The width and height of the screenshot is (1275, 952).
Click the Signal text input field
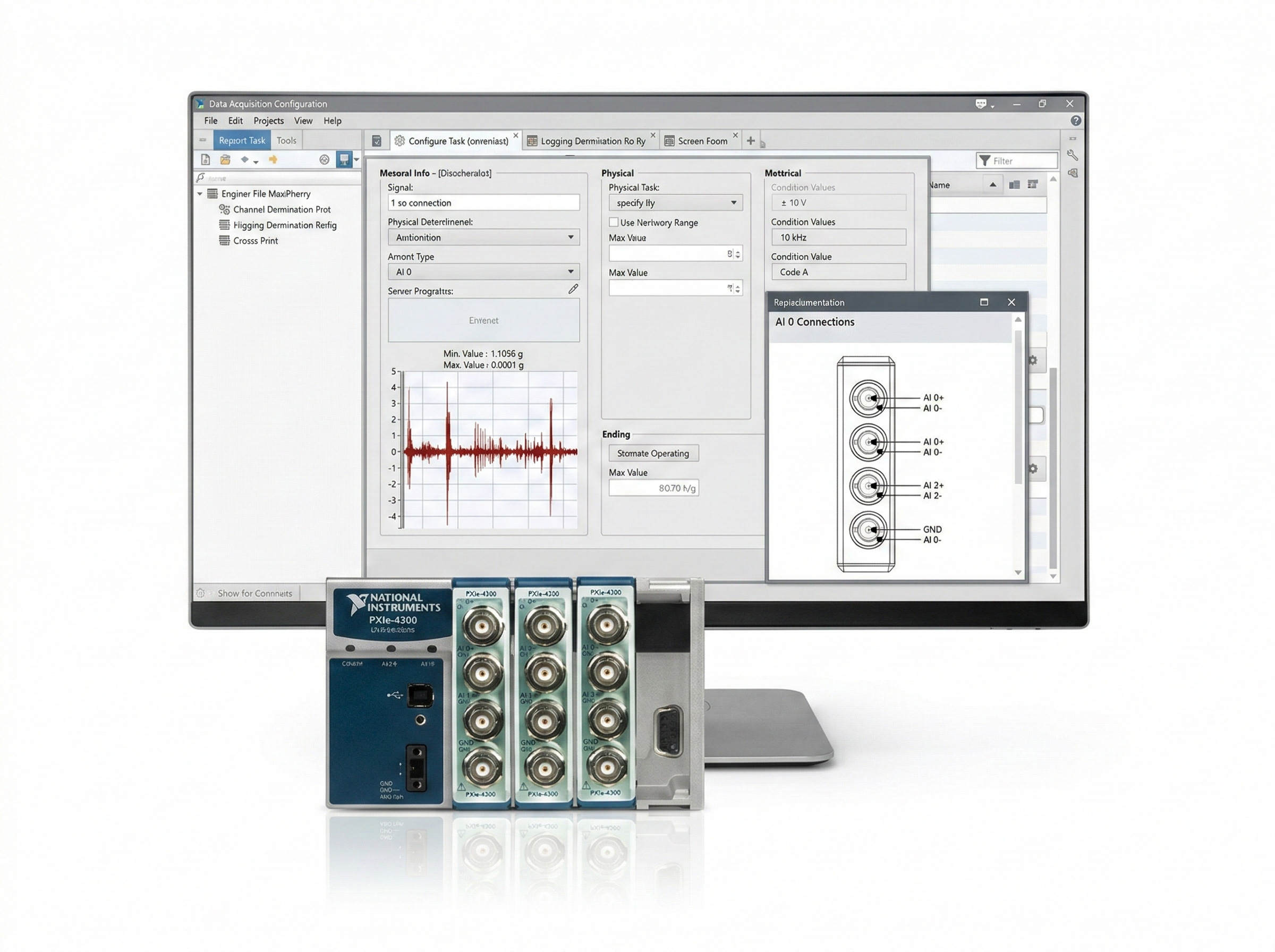(x=483, y=203)
